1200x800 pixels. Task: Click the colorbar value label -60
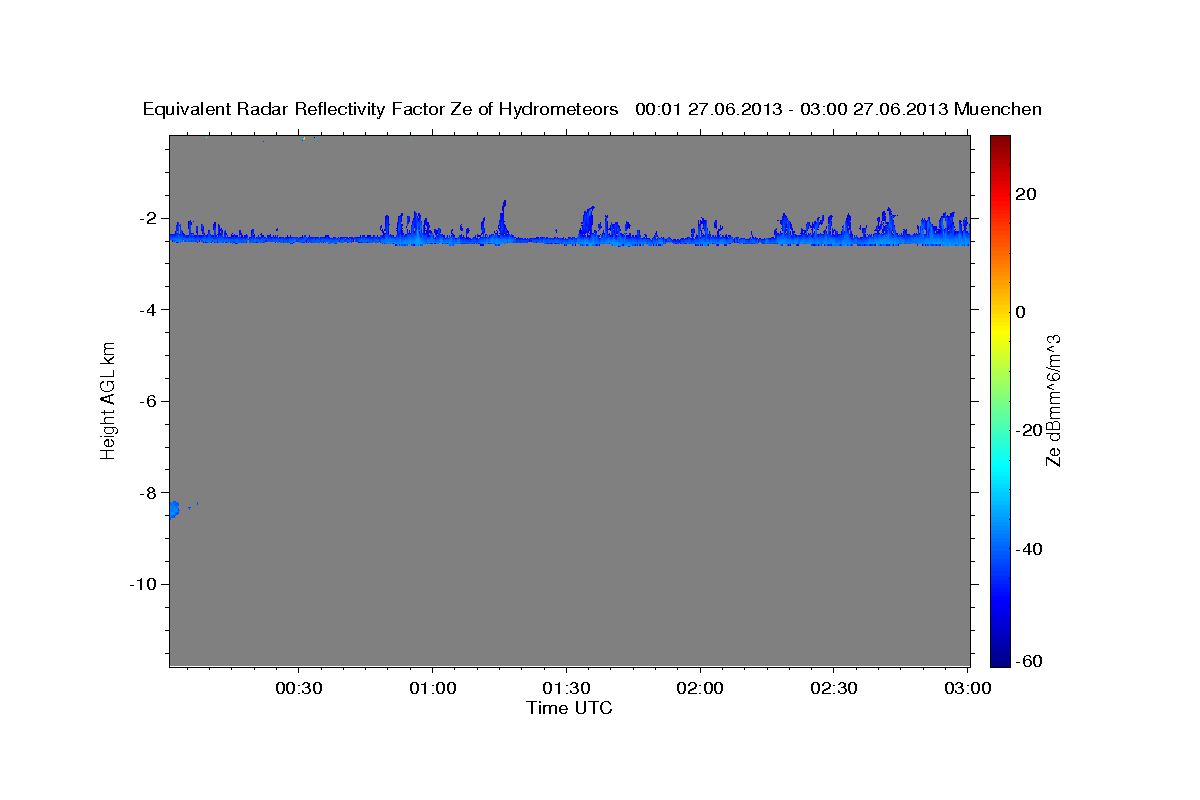tap(1029, 661)
